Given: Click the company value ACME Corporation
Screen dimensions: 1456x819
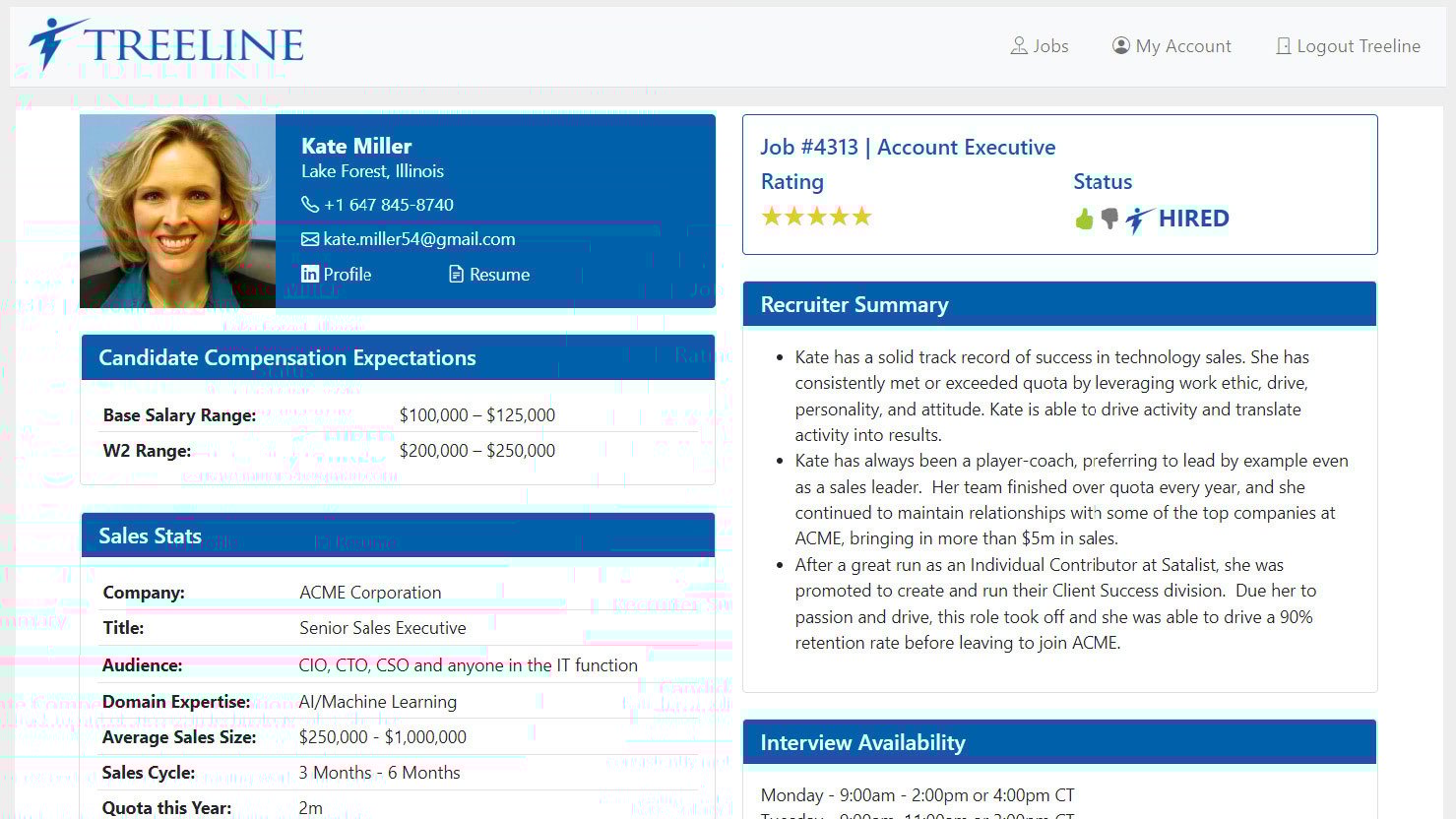Looking at the screenshot, I should tap(370, 593).
